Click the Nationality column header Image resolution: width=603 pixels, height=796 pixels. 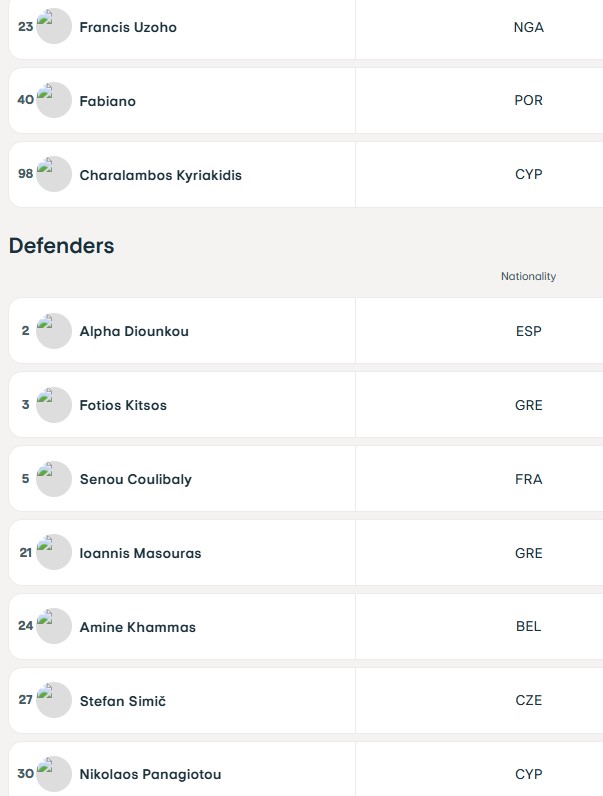click(x=528, y=276)
